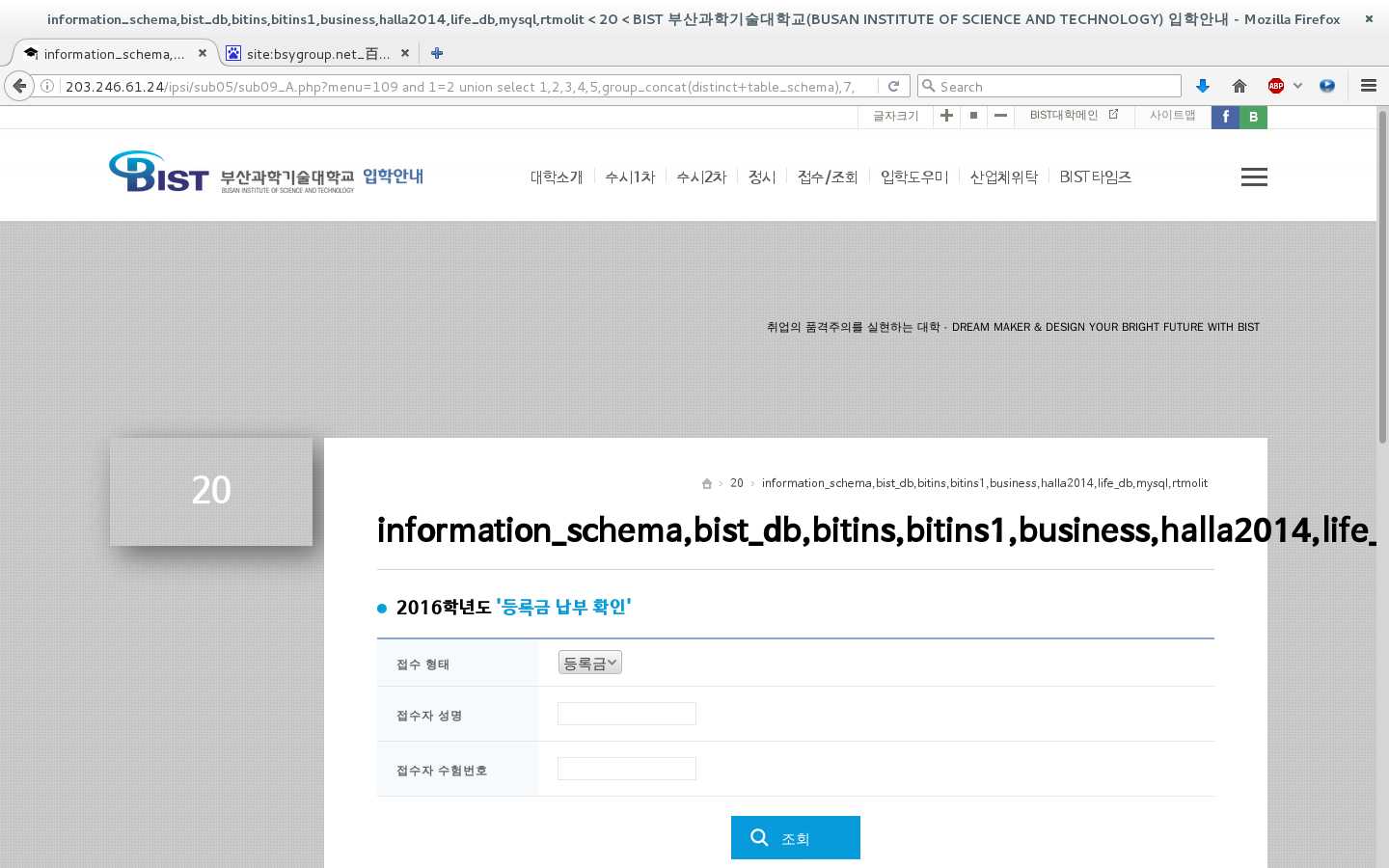The height and width of the screenshot is (868, 1389).
Task: Decrease font size with minus icon
Action: [x=1000, y=115]
